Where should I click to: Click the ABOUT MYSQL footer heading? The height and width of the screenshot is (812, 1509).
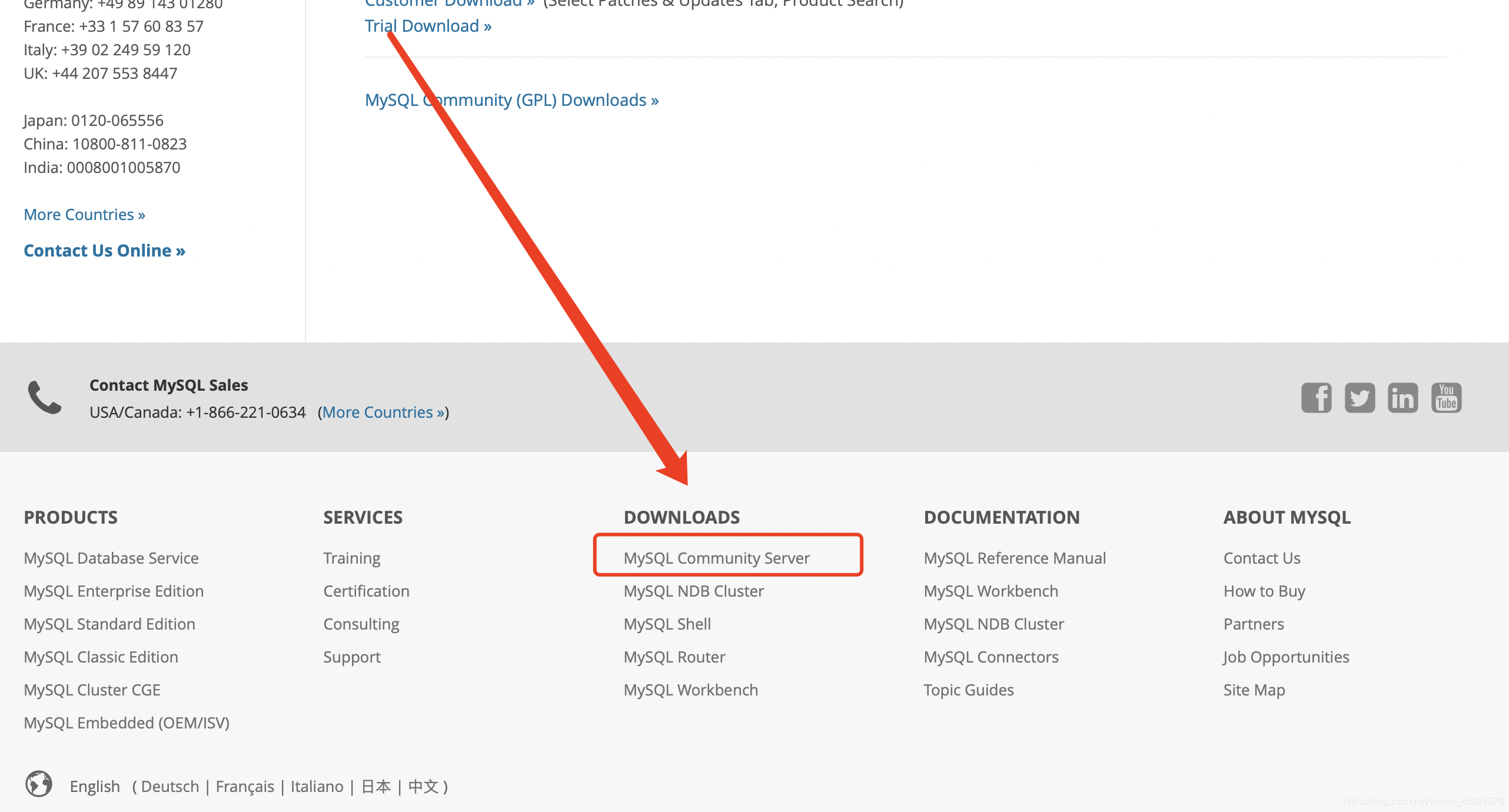pyautogui.click(x=1287, y=517)
